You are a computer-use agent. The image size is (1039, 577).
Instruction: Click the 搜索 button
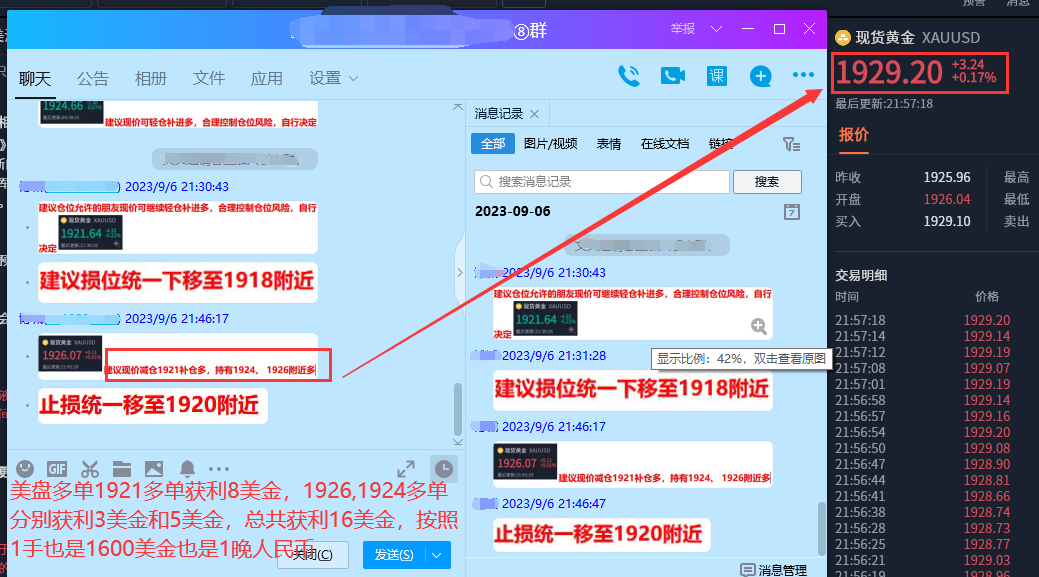(767, 182)
